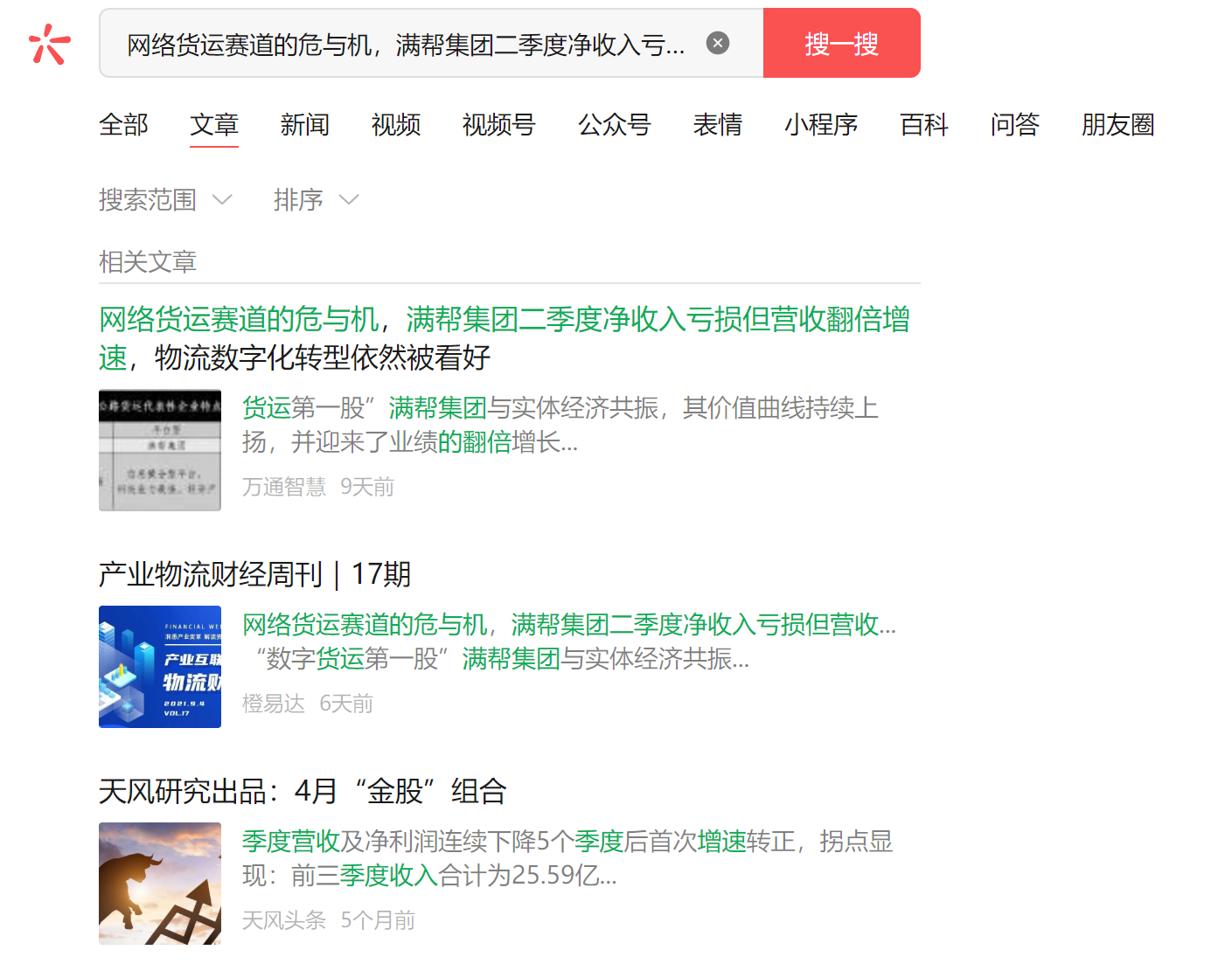
Task: Open the 表情 tab
Action: point(718,125)
